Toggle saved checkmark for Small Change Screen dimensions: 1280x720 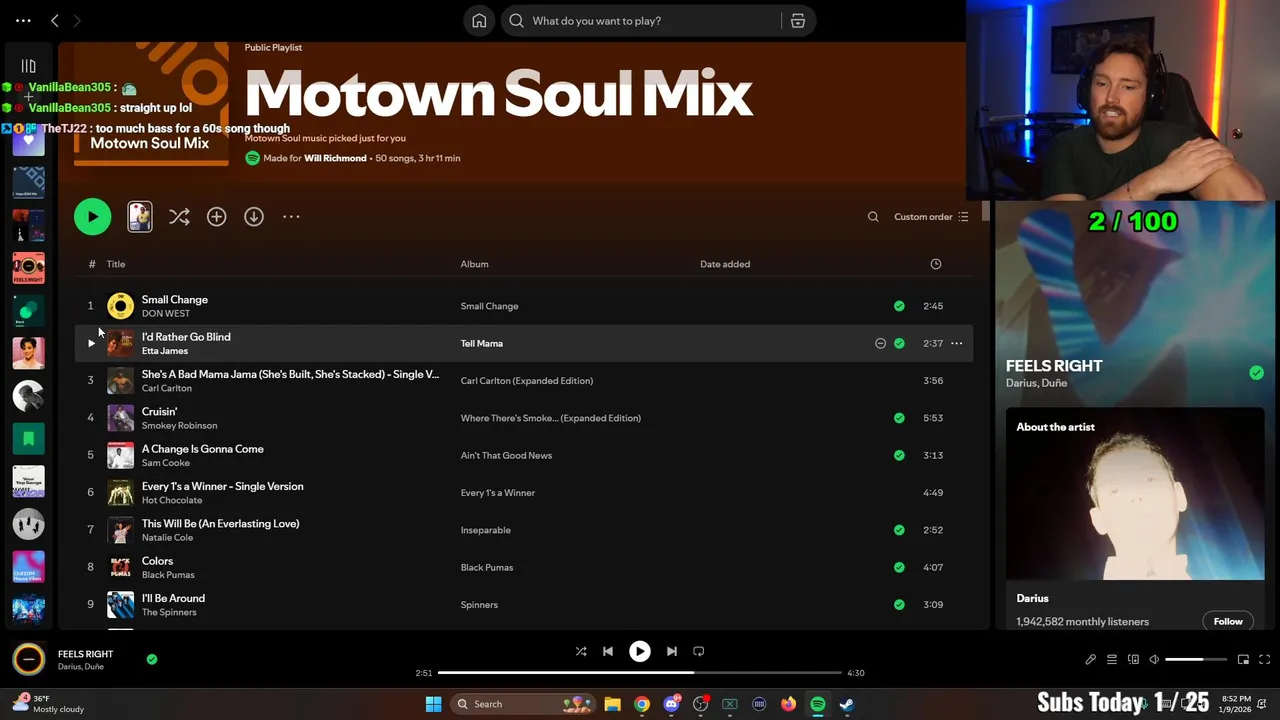(899, 306)
